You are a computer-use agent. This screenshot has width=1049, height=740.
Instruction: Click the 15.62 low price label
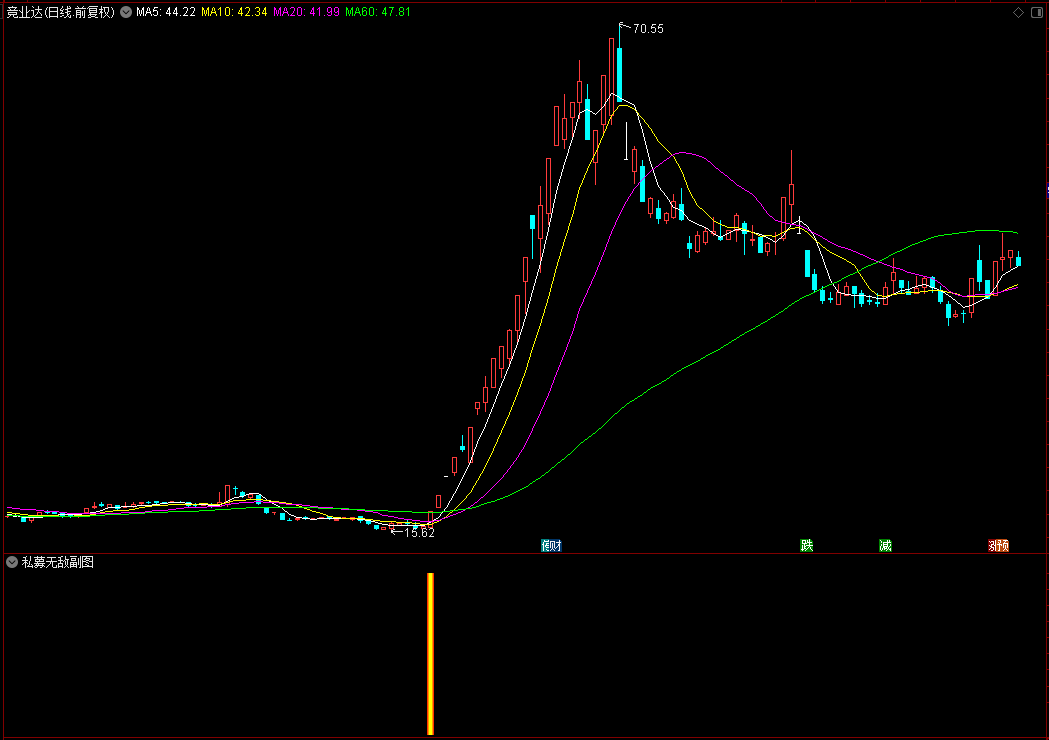(419, 533)
